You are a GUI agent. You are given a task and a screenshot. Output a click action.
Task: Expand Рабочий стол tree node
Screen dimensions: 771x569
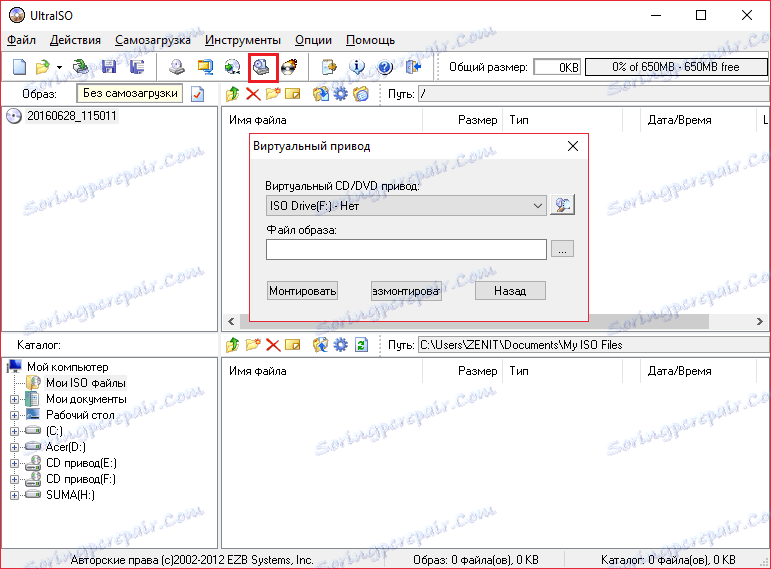pyautogui.click(x=14, y=415)
